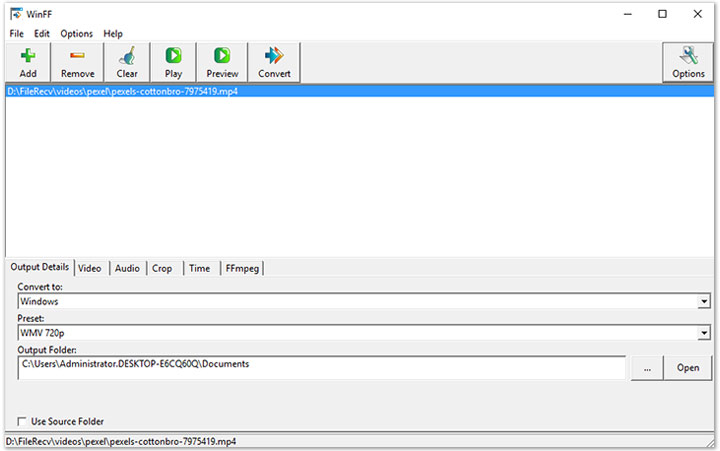Screen dimensions: 720x451
Task: Click the WMV 720p preset value
Action: click(42, 333)
